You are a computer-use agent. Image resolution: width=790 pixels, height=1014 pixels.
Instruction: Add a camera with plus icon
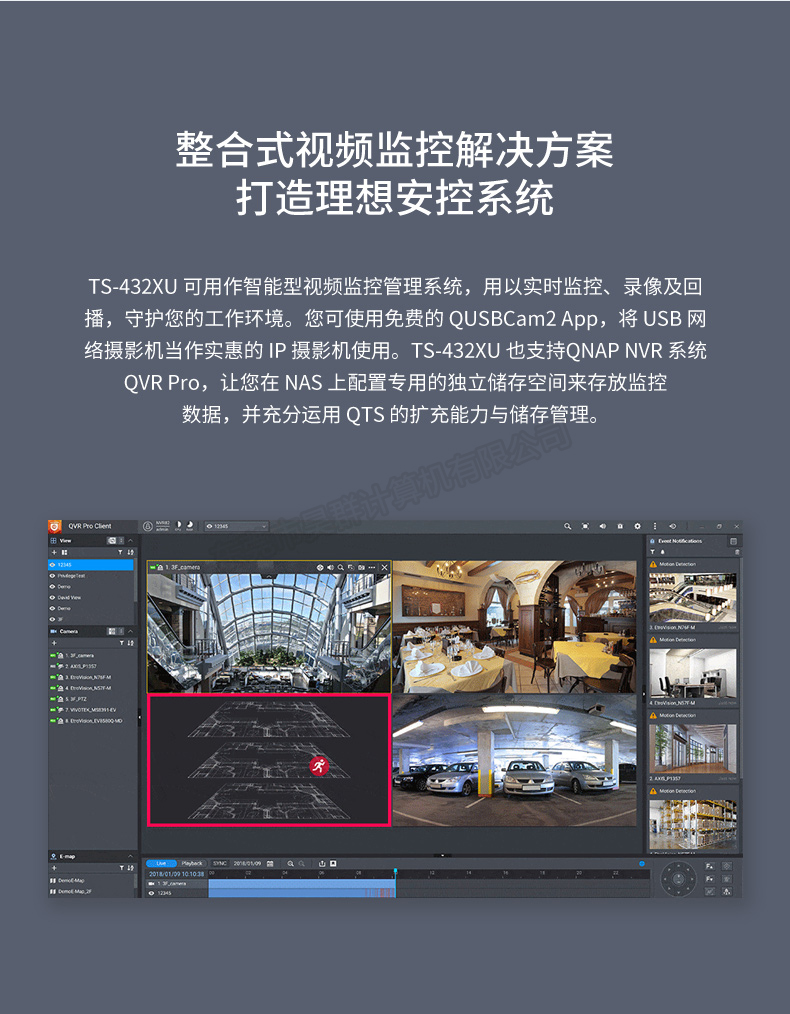[x=54, y=643]
